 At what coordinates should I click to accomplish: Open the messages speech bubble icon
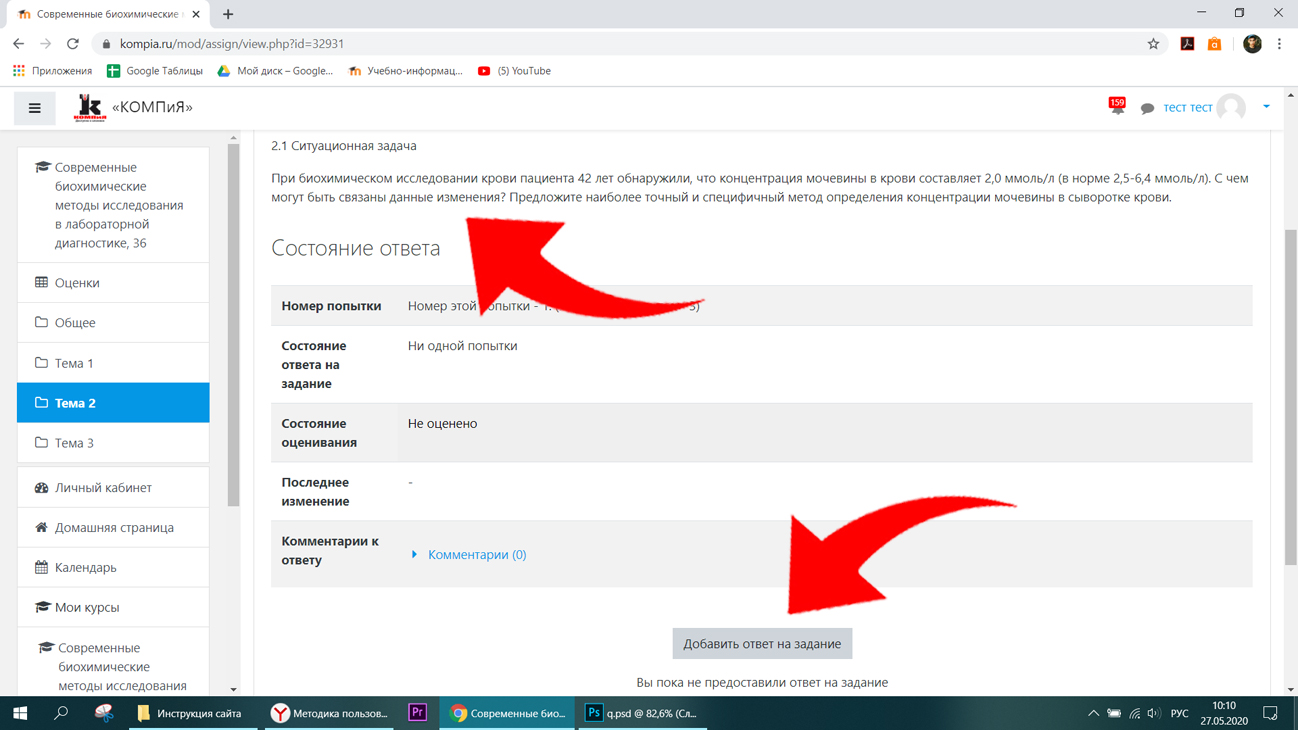[x=1147, y=108]
